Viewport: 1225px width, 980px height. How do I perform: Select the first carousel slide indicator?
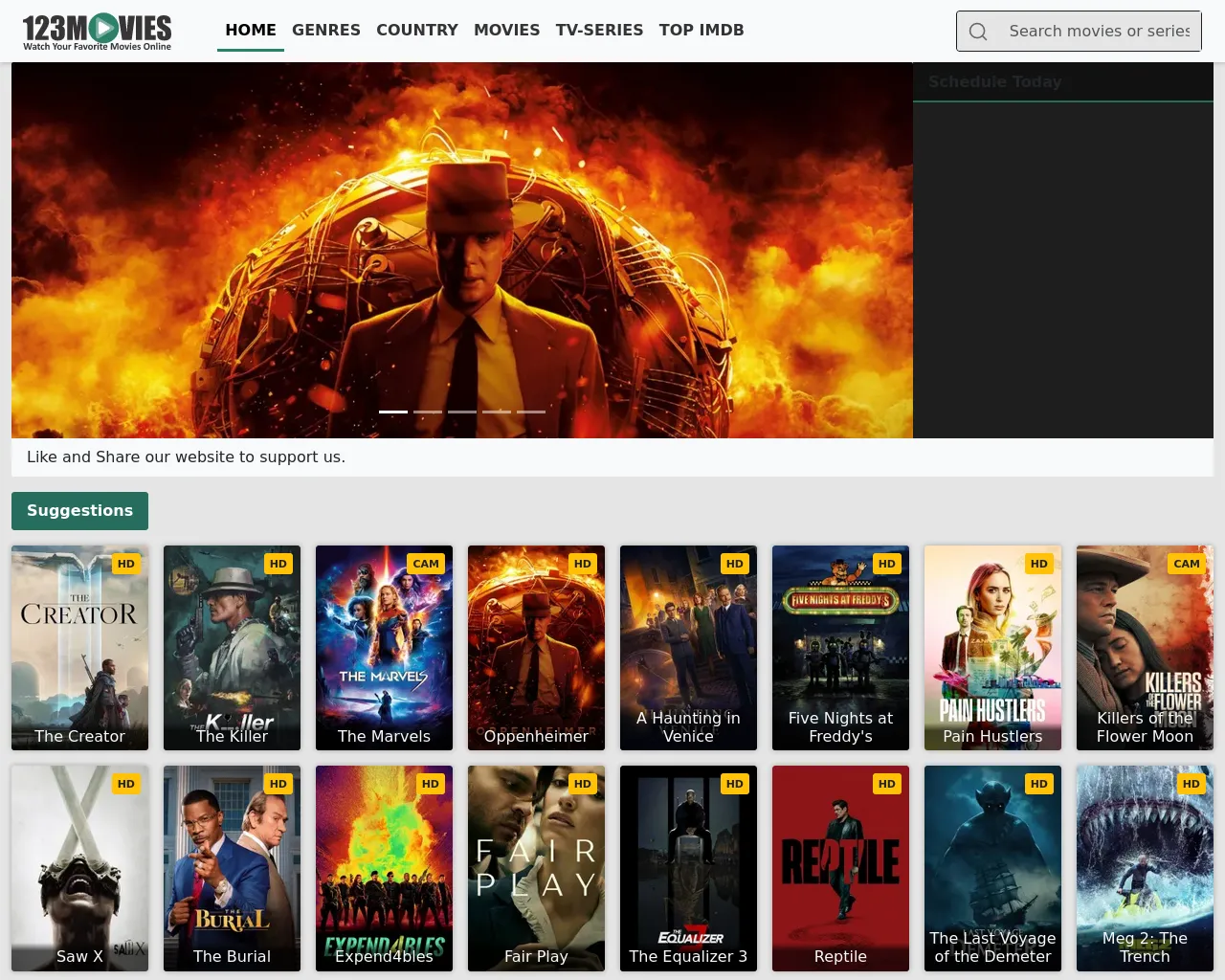point(393,412)
